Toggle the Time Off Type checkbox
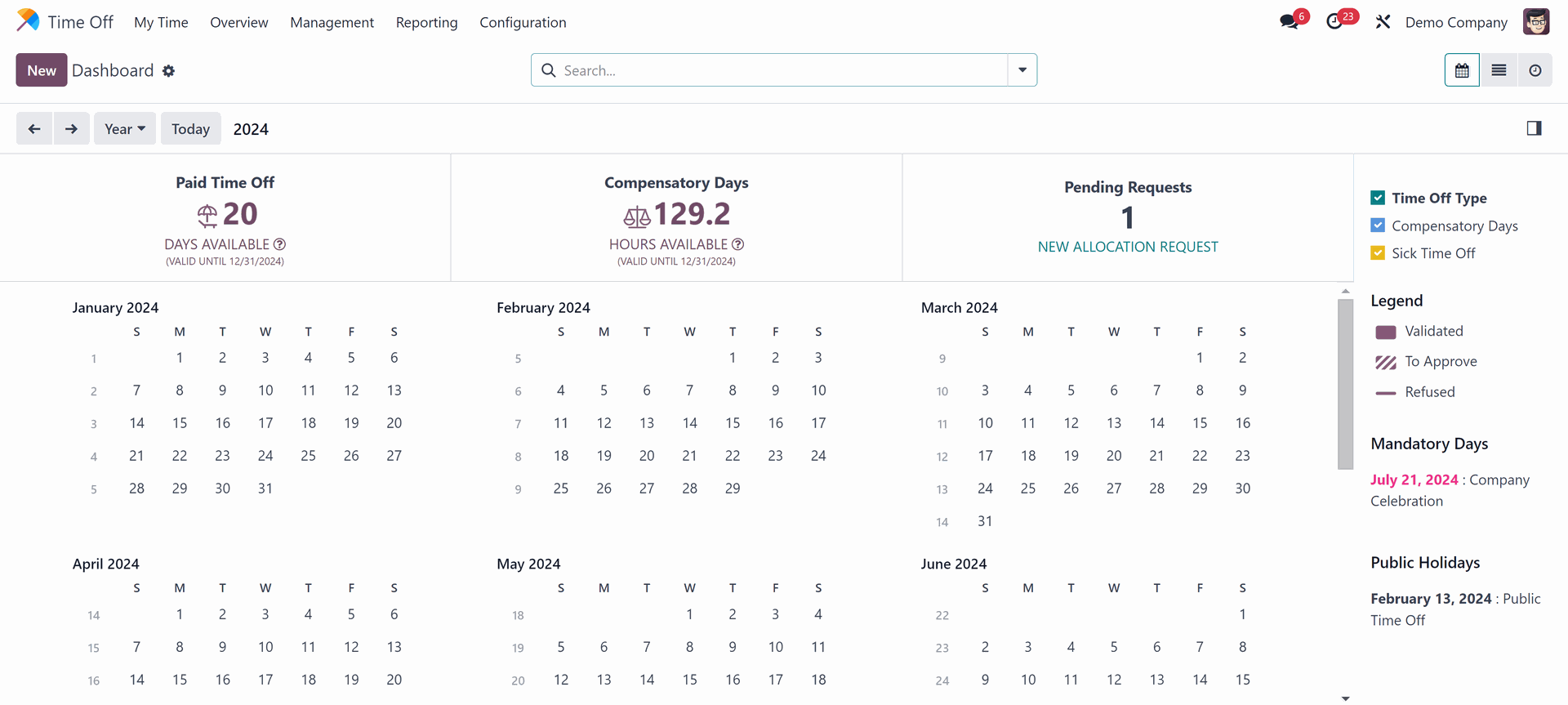Image resolution: width=1568 pixels, height=705 pixels. tap(1378, 198)
